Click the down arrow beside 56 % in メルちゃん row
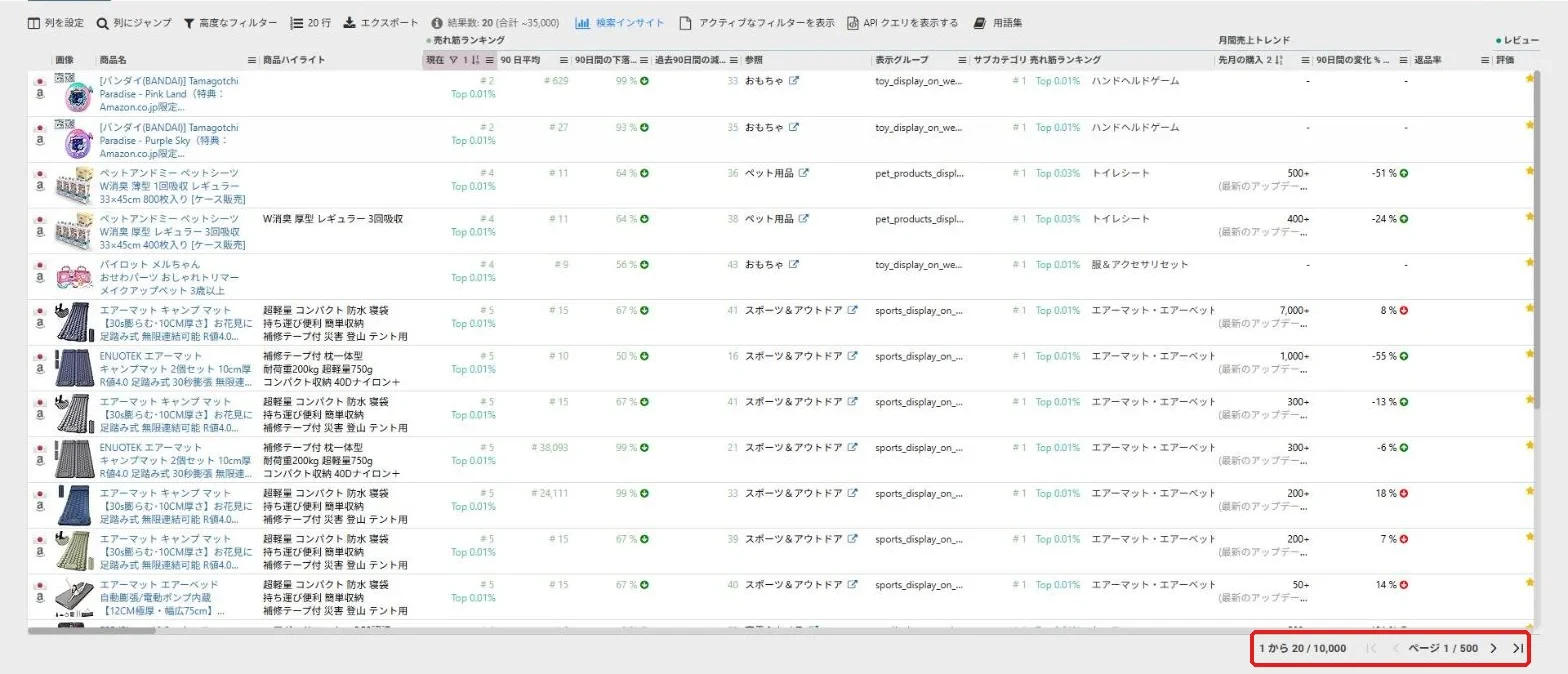The image size is (1568, 674). pyautogui.click(x=645, y=265)
